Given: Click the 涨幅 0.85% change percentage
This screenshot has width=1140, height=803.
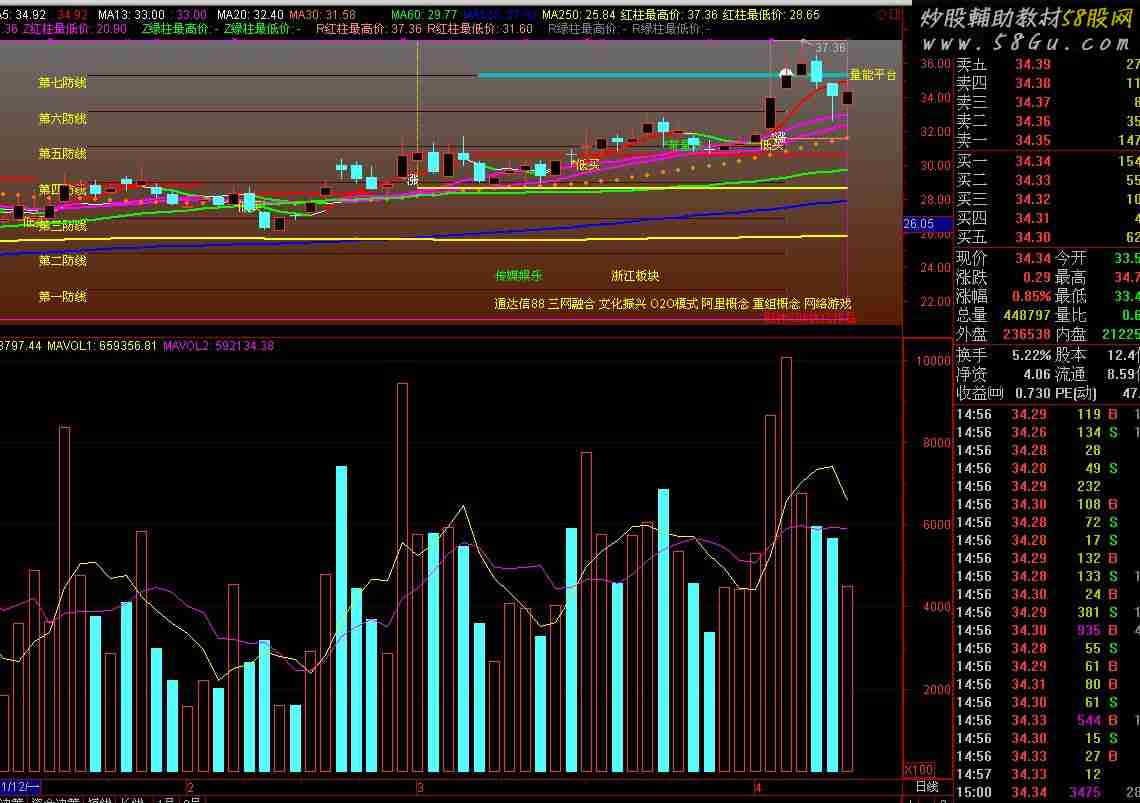Looking at the screenshot, I should 1003,296.
